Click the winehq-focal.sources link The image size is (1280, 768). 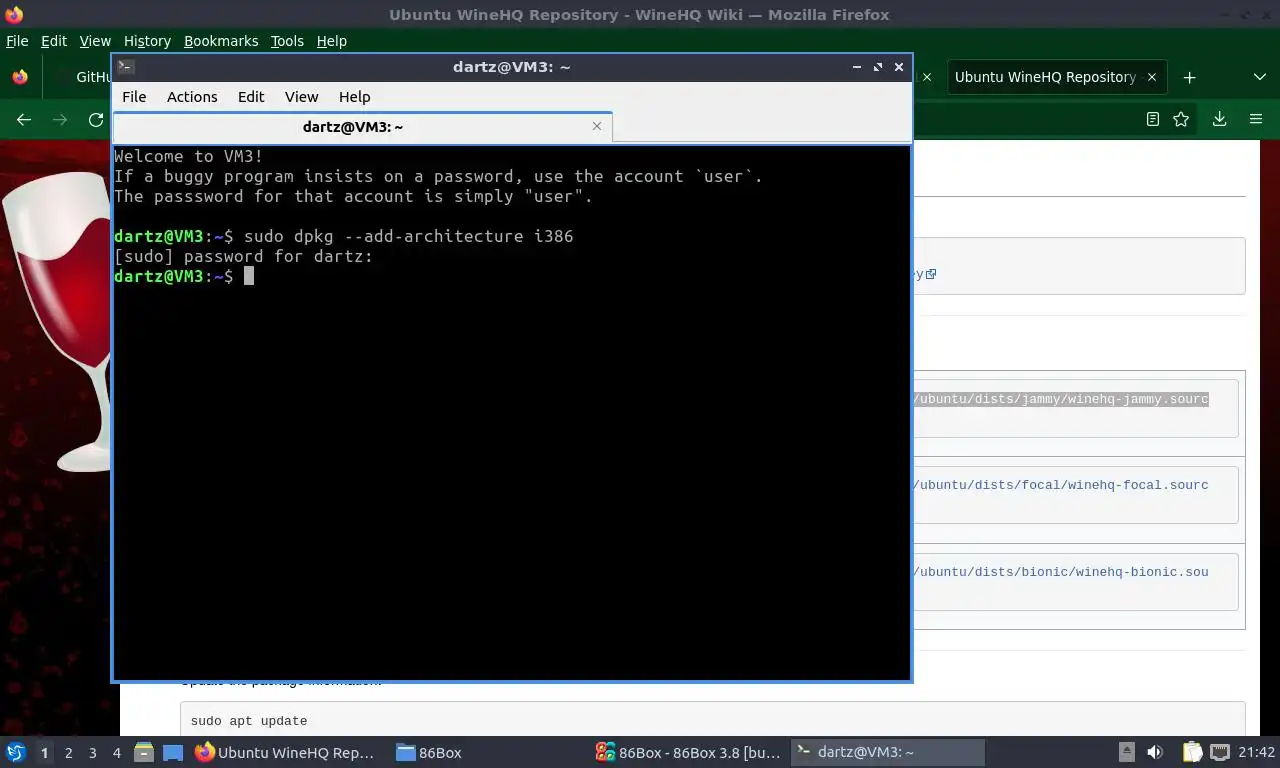[x=1061, y=485]
